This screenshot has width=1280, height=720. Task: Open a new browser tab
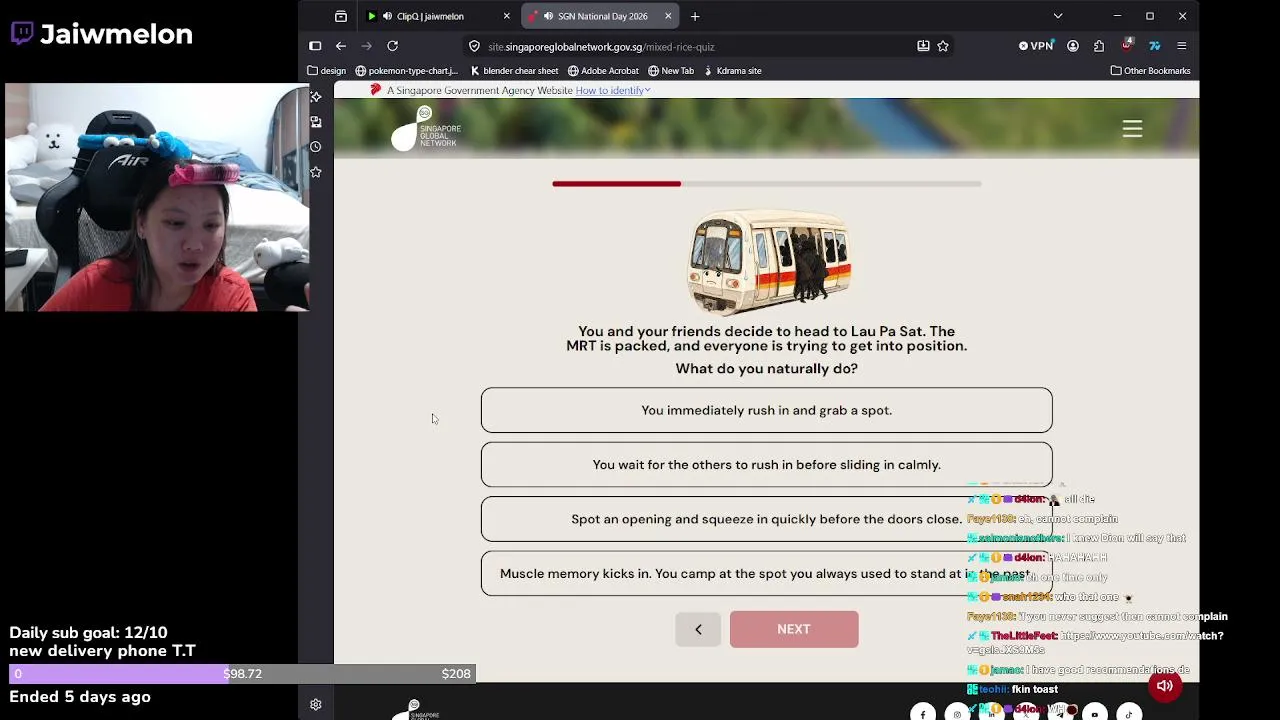click(x=695, y=16)
